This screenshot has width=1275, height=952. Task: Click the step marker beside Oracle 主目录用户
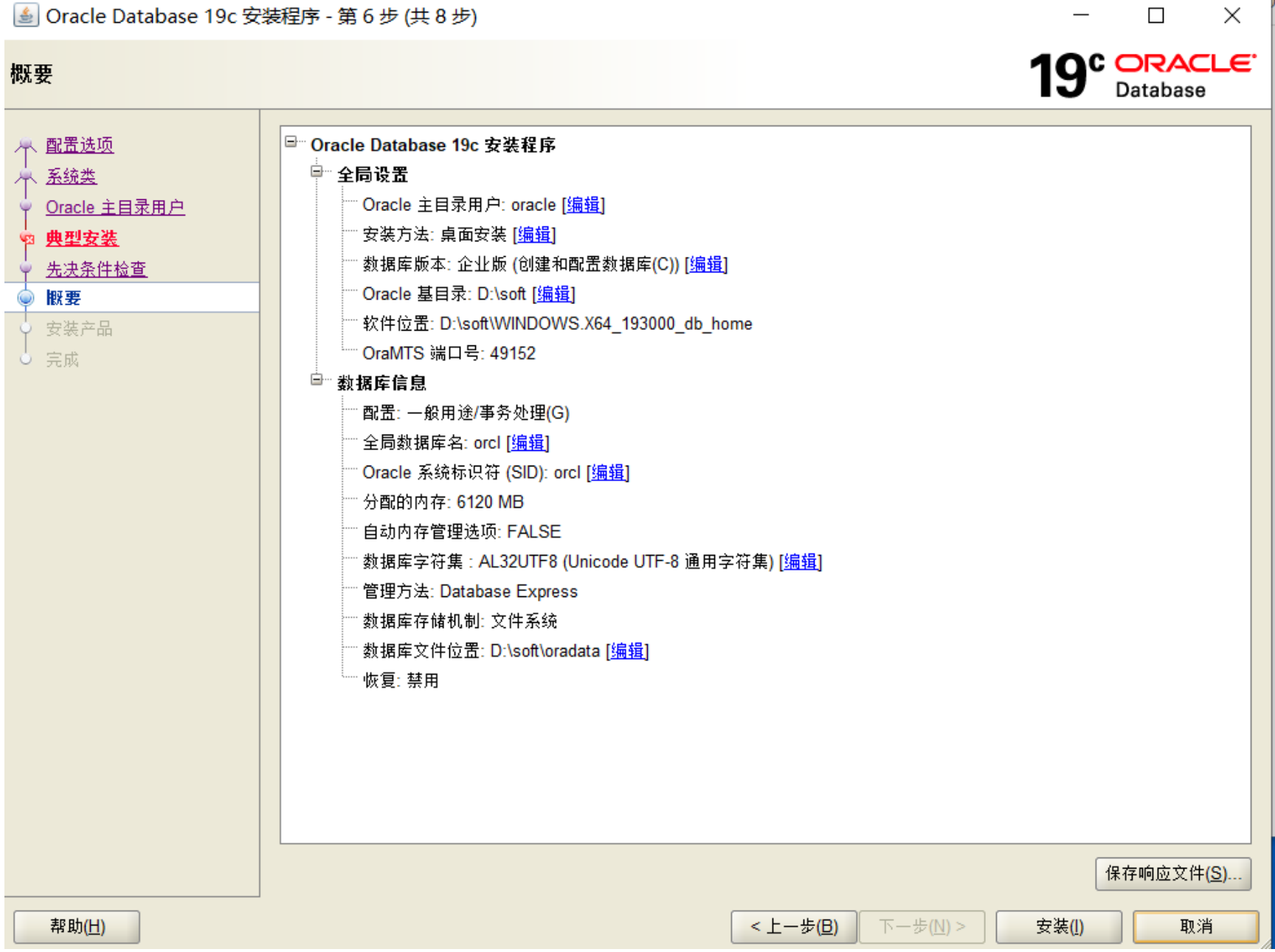pyautogui.click(x=26, y=207)
